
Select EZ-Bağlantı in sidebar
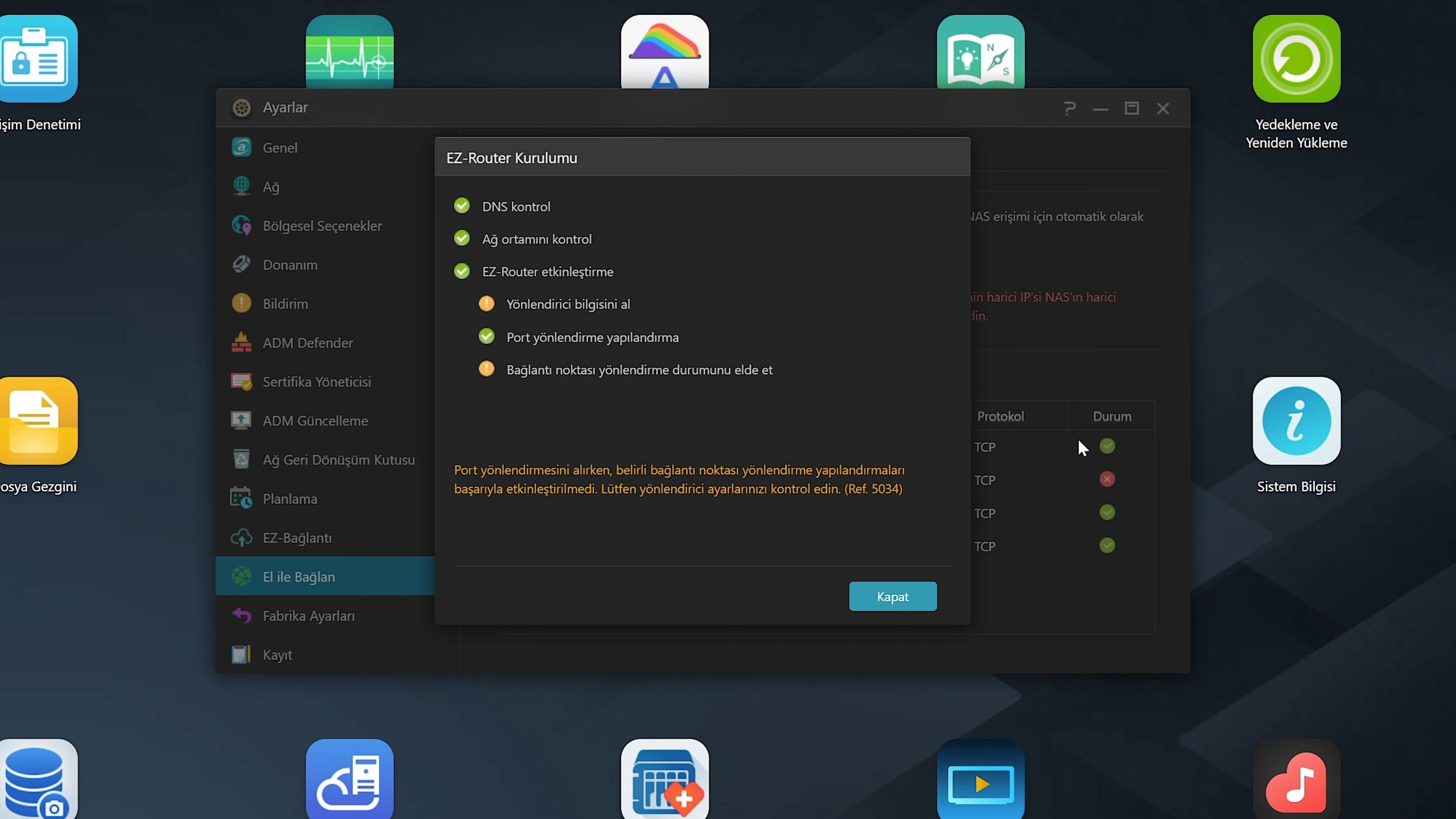point(297,538)
